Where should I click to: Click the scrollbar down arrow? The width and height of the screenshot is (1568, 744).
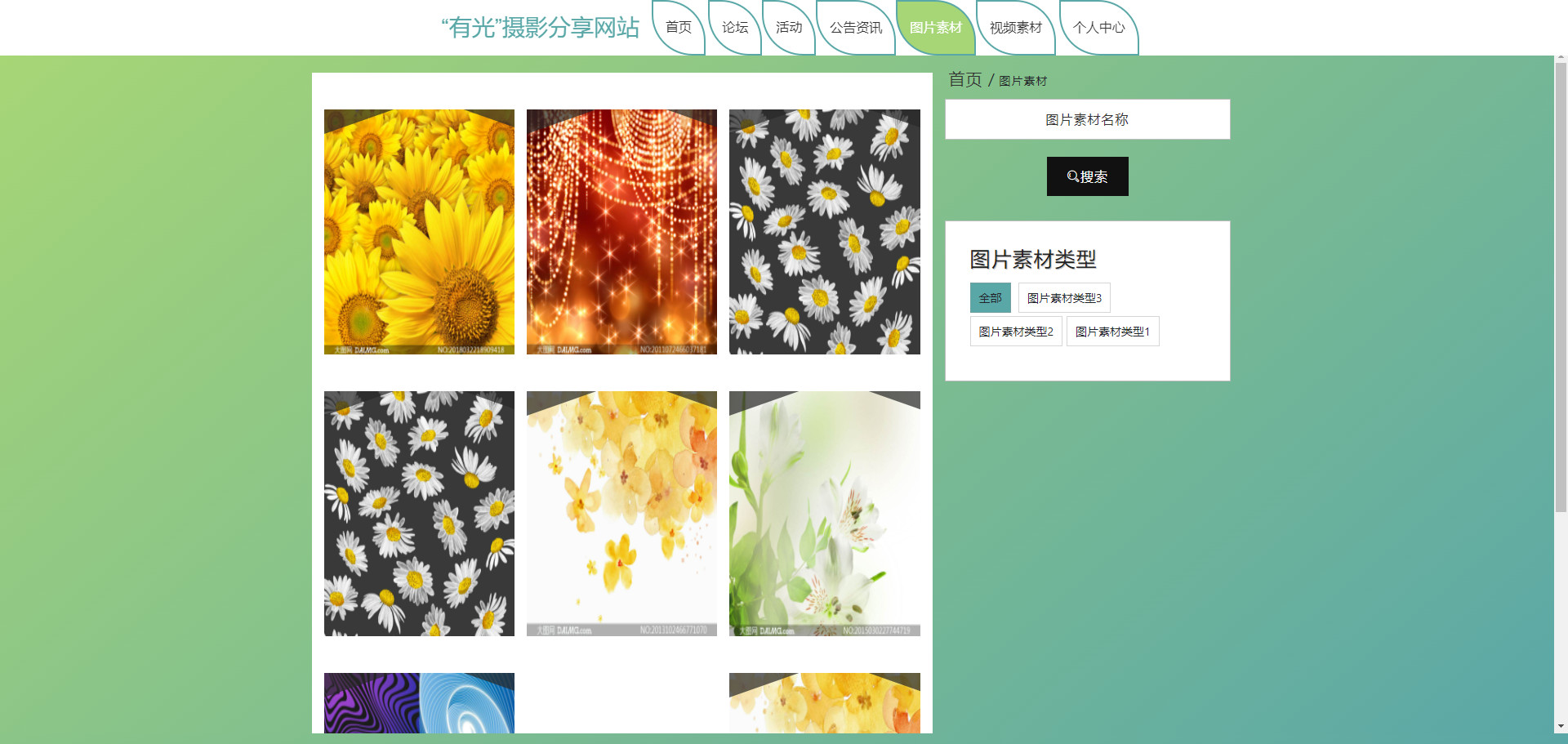pos(1561,726)
